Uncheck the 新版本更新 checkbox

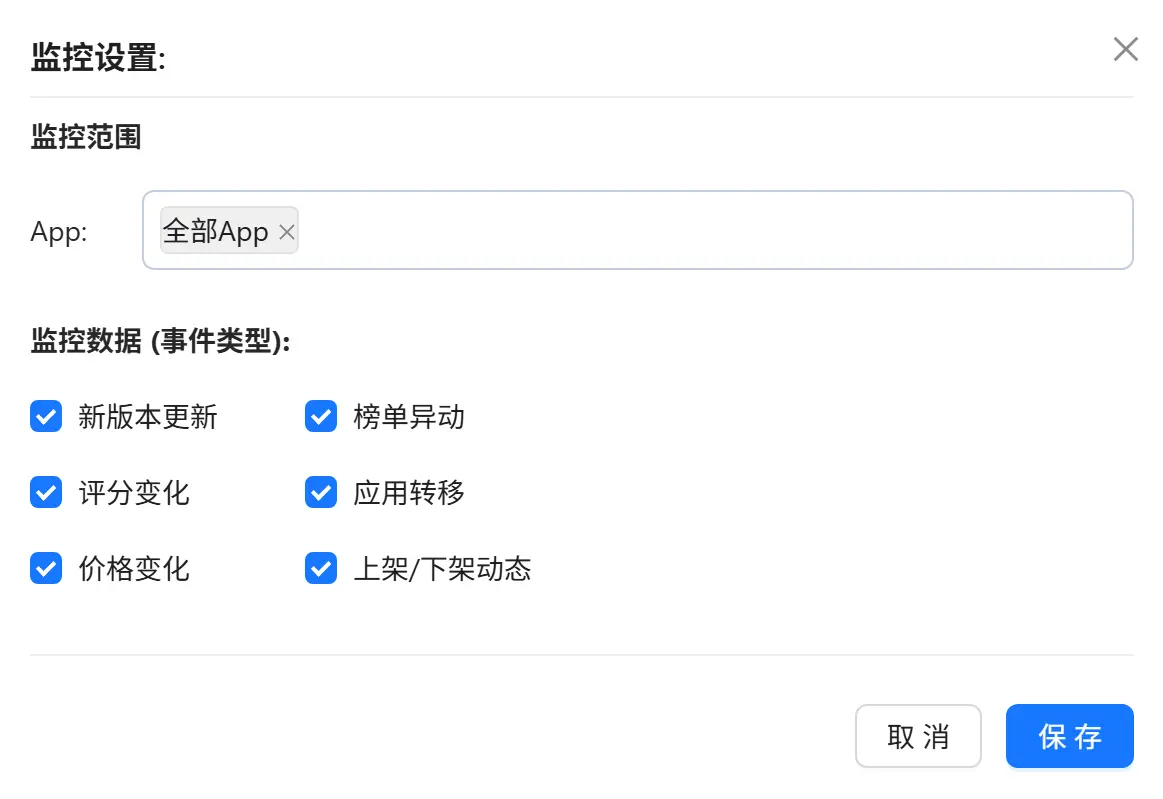tap(46, 417)
